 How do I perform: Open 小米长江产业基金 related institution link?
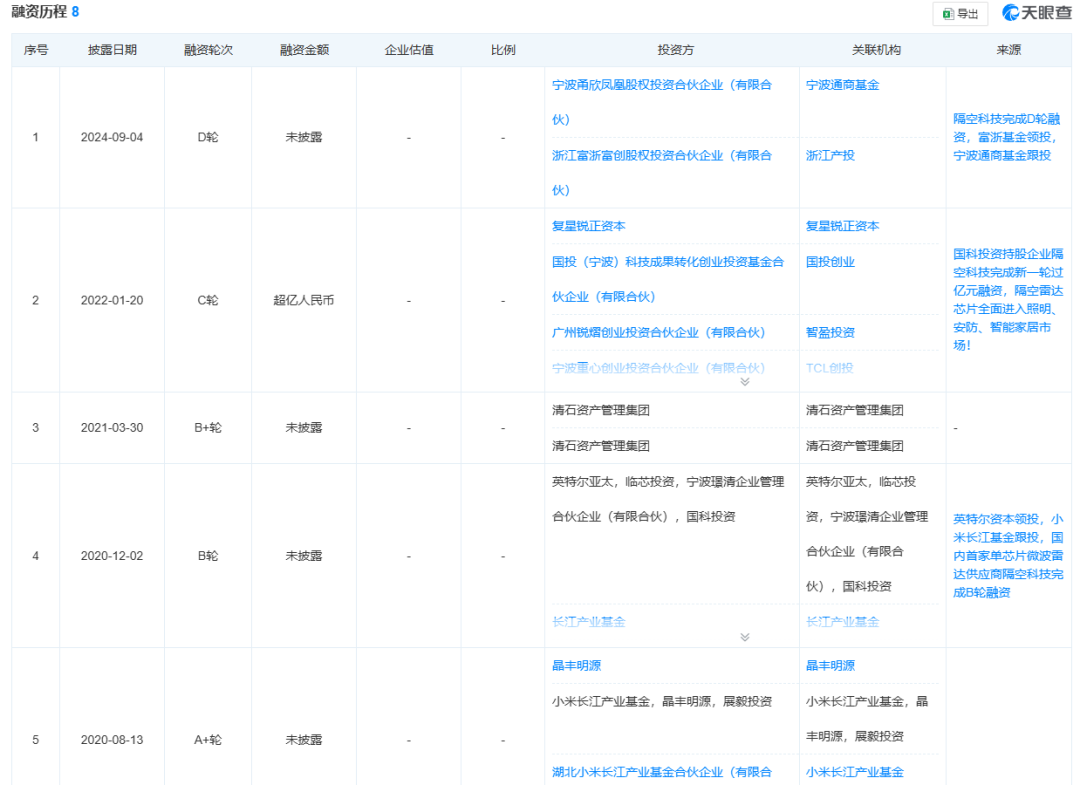pyautogui.click(x=855, y=773)
